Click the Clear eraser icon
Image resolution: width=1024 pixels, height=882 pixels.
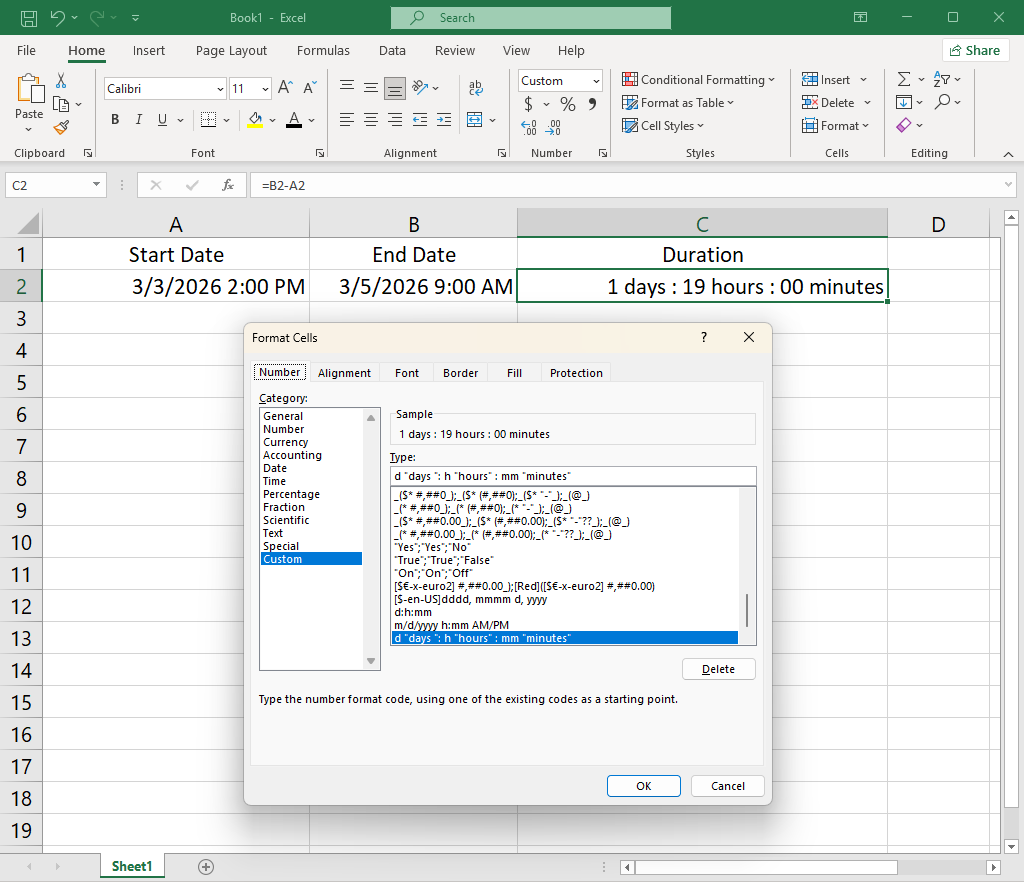(x=904, y=125)
